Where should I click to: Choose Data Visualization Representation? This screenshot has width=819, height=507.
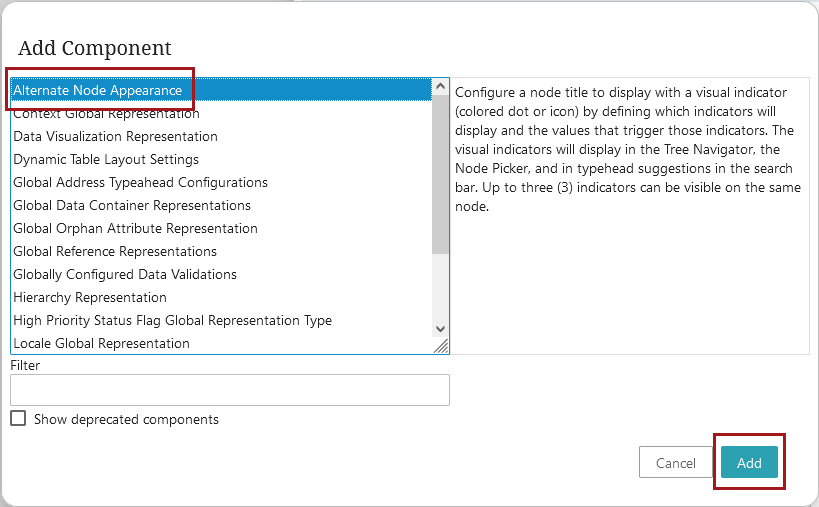(x=221, y=136)
